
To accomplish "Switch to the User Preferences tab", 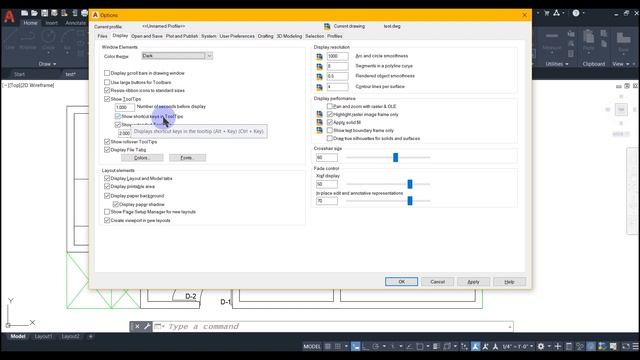I will pos(237,36).
